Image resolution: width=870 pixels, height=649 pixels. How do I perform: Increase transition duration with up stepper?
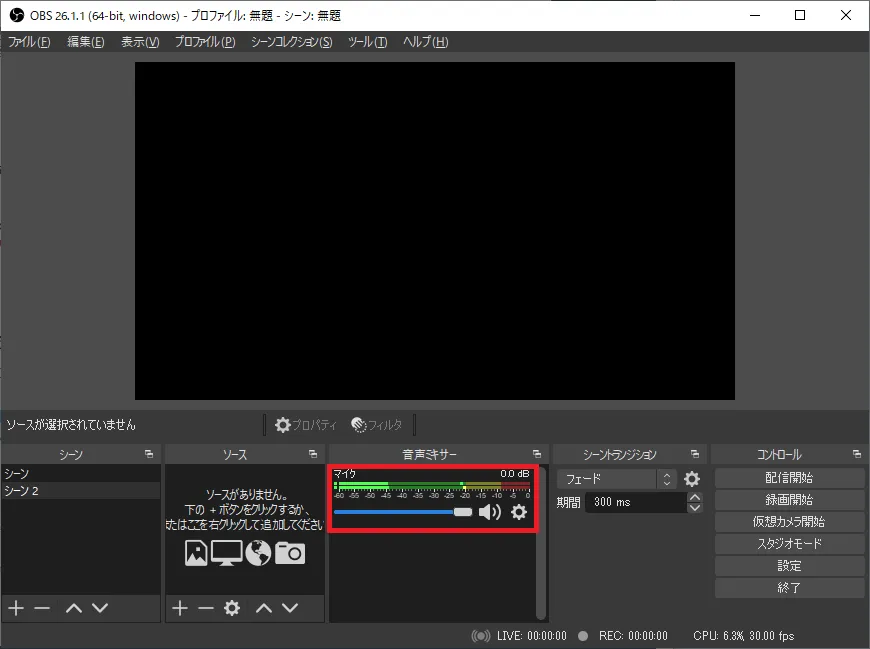[x=695, y=497]
